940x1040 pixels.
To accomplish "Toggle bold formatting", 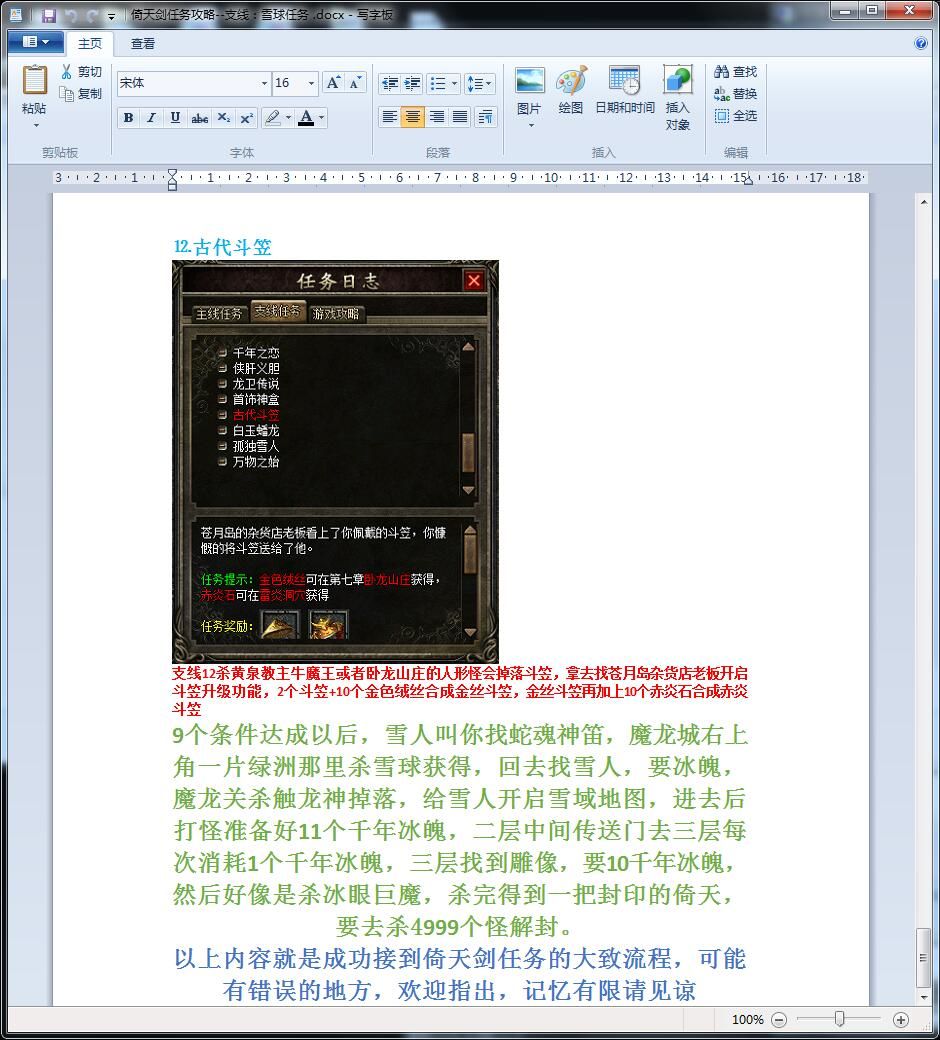I will (x=128, y=118).
